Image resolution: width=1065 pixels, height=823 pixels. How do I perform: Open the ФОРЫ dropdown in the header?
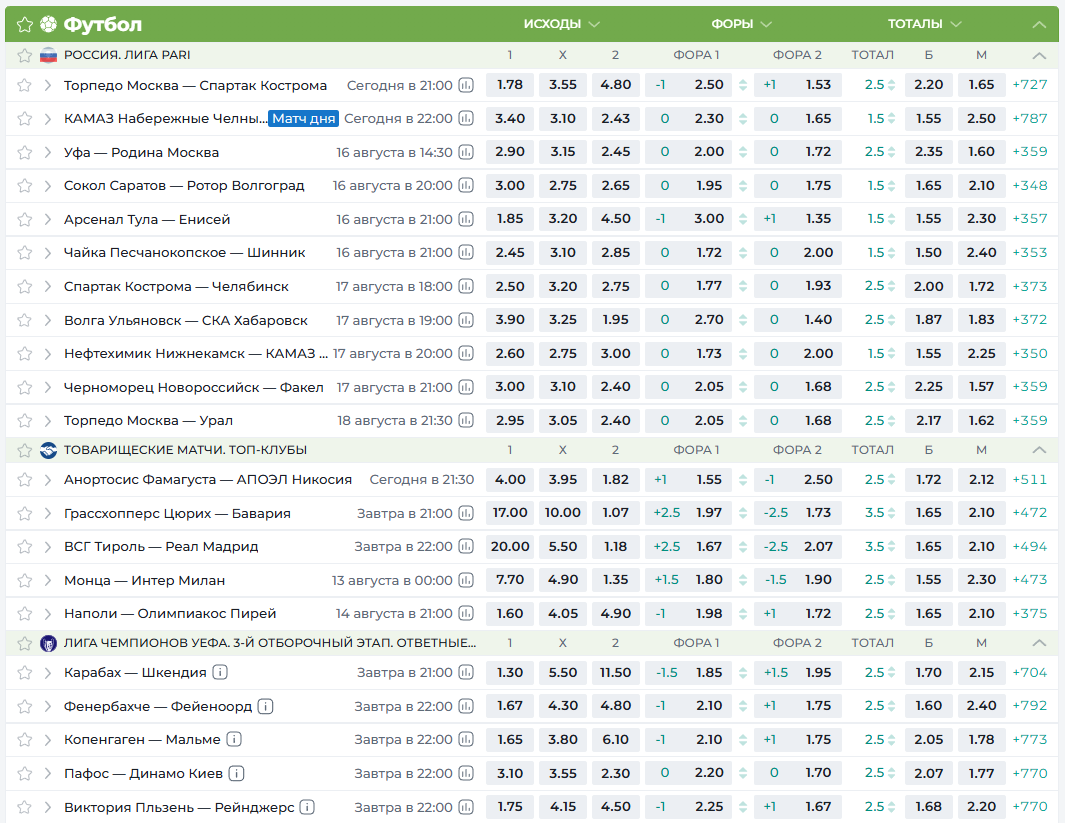pyautogui.click(x=741, y=24)
